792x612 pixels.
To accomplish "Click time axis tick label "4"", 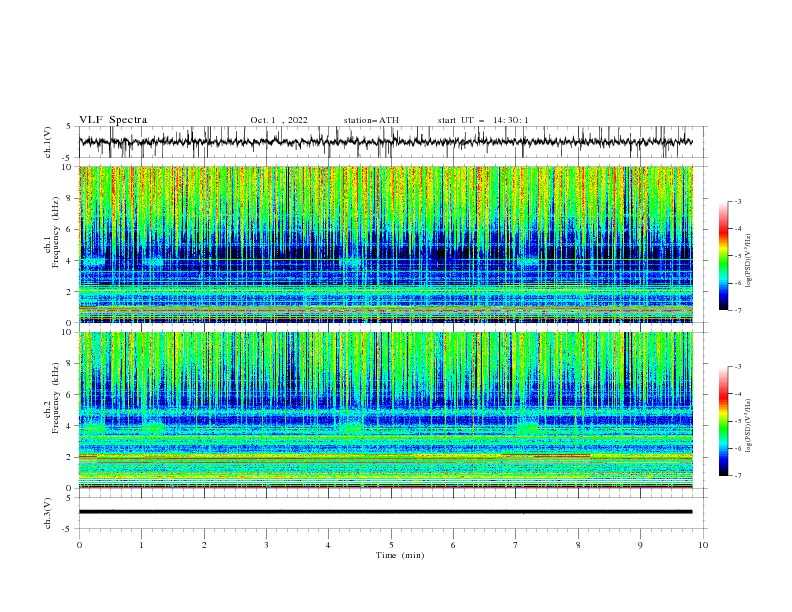I will pos(328,545).
